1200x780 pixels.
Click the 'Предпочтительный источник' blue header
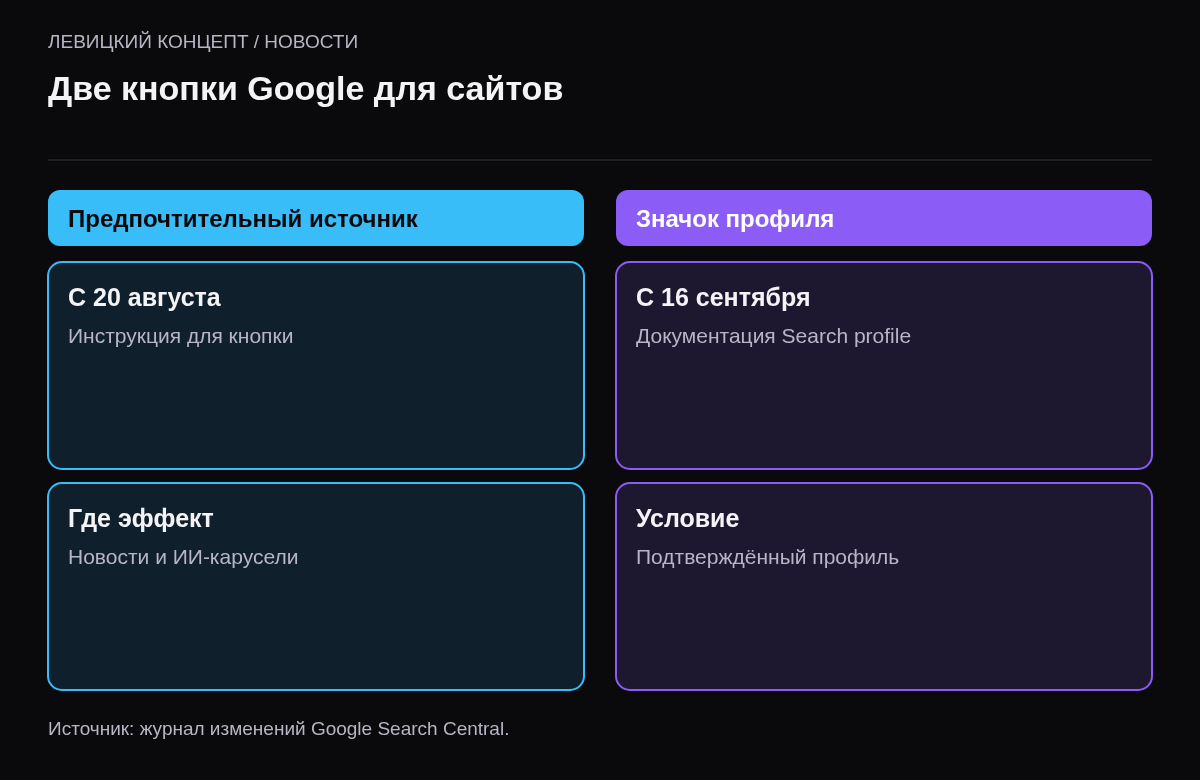[316, 218]
